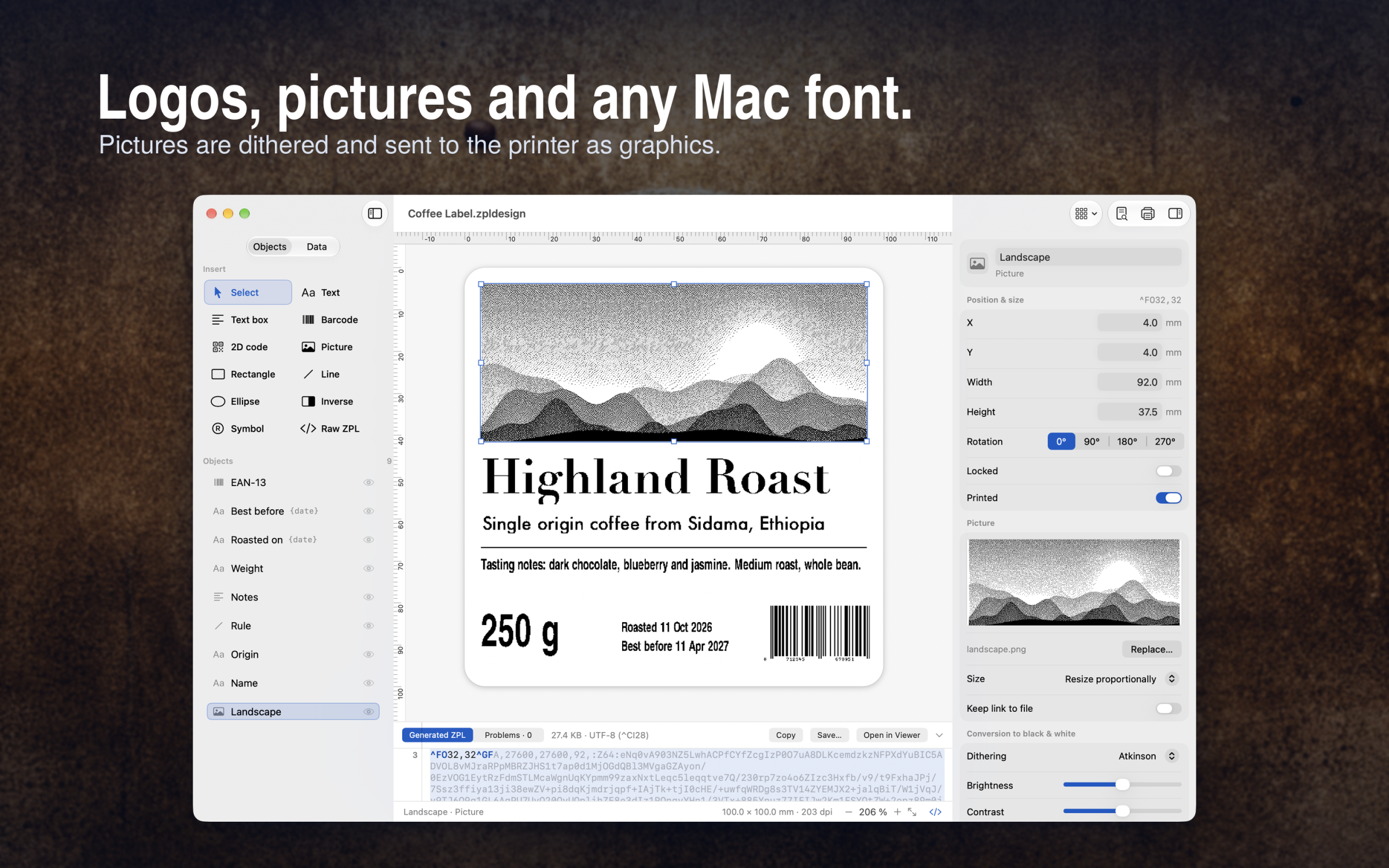The height and width of the screenshot is (868, 1389).
Task: Click the Replace... picture button
Action: click(x=1151, y=649)
